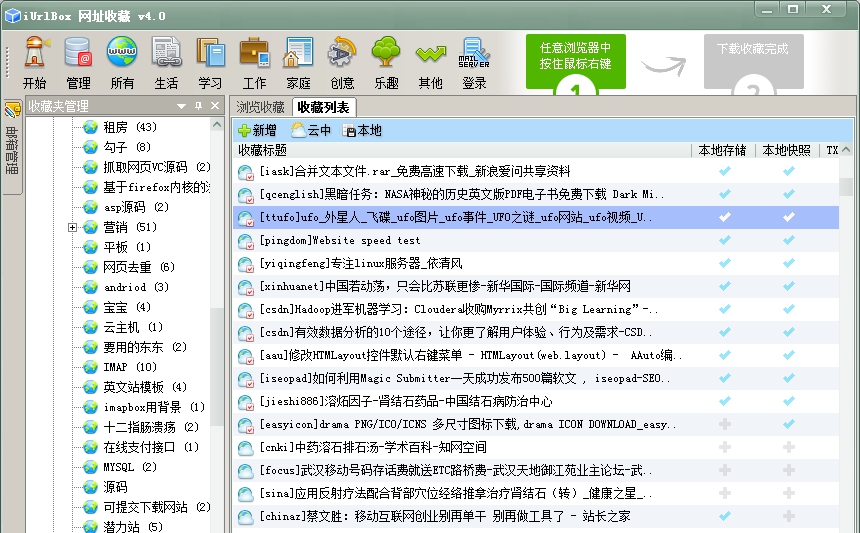Select the 租房 (43) folder
860x533 pixels.
click(x=130, y=127)
